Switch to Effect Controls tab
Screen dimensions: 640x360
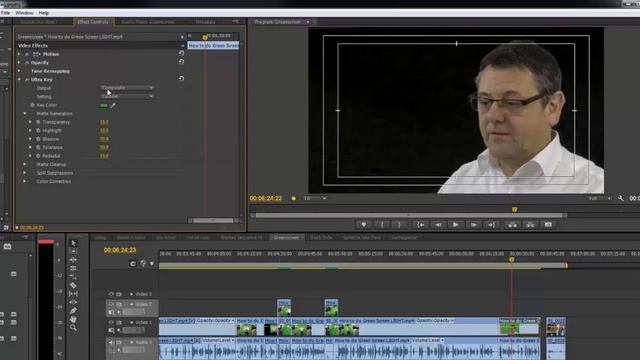point(93,22)
